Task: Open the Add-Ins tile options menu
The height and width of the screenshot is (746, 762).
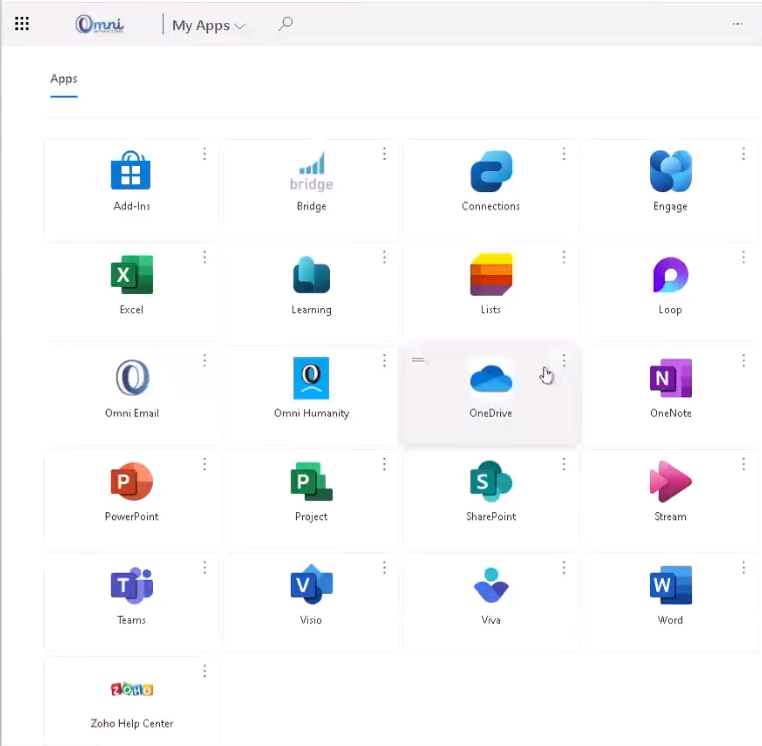Action: (x=205, y=154)
